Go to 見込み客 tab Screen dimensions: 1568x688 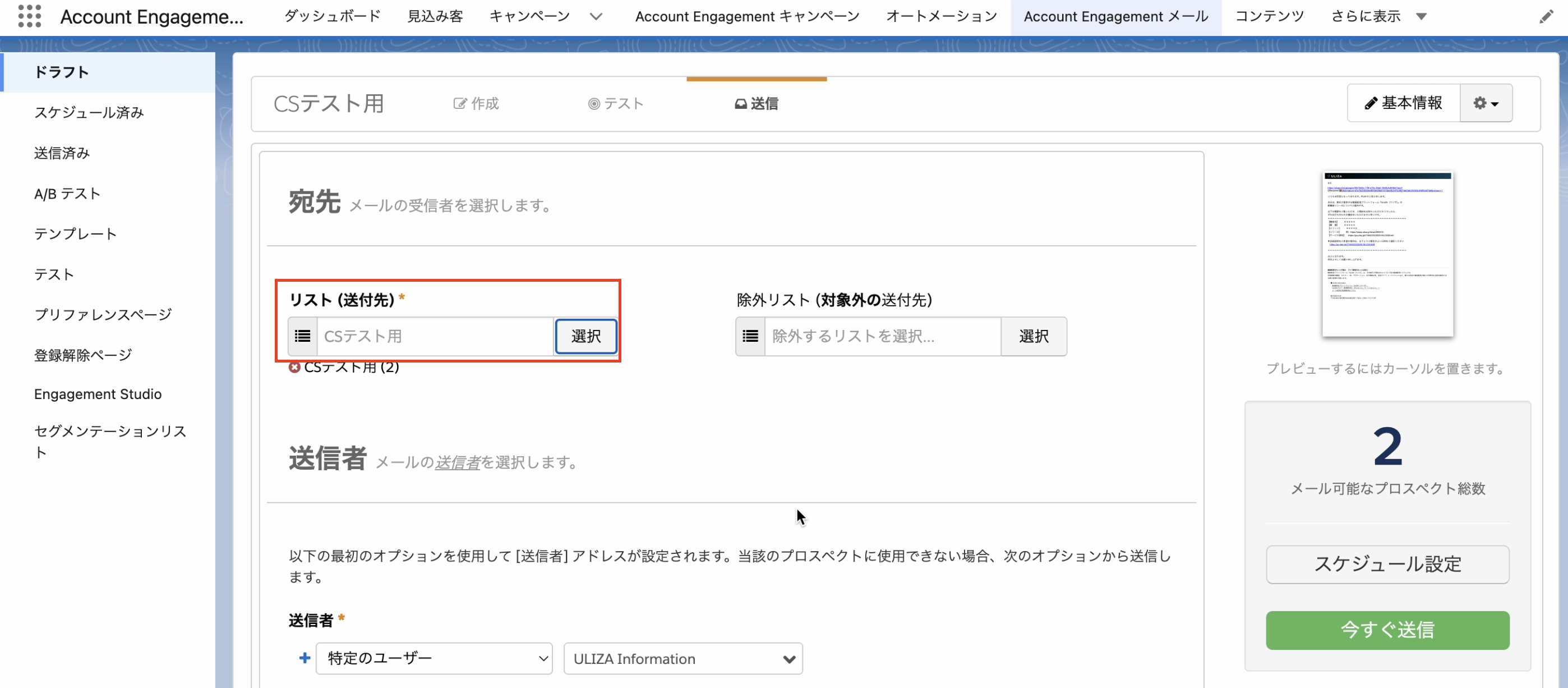pyautogui.click(x=435, y=16)
